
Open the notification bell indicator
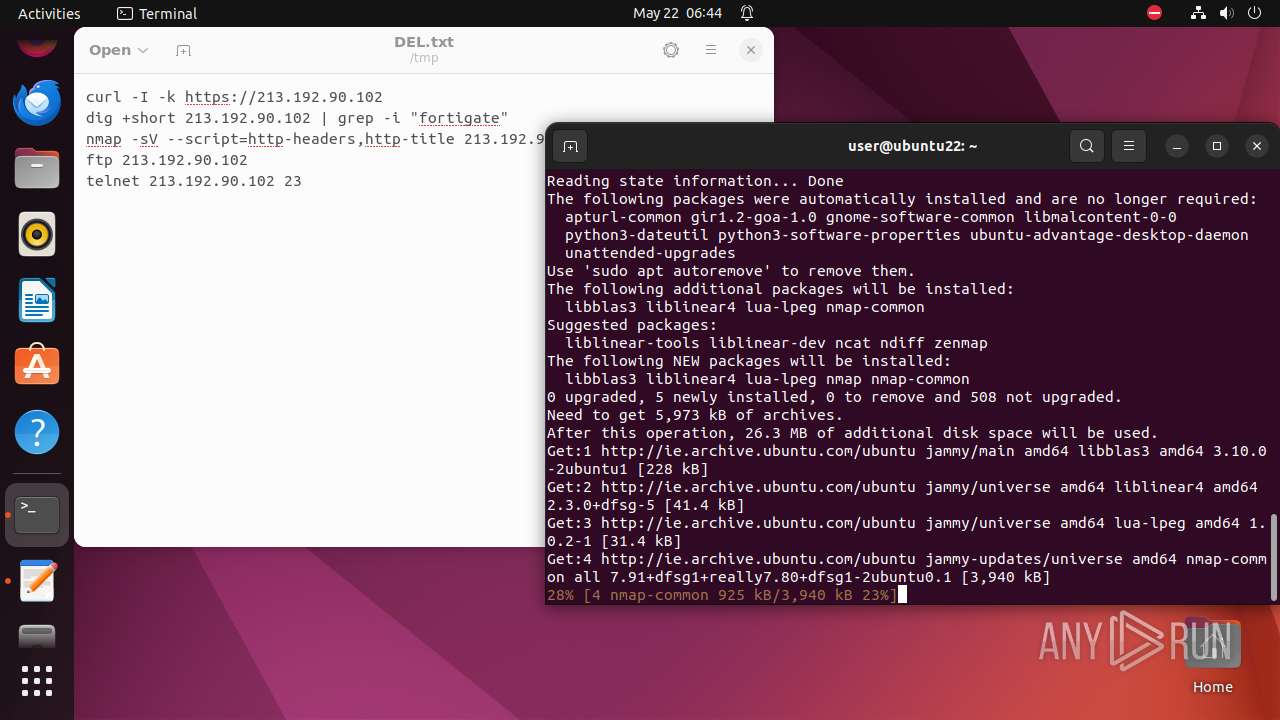747,13
